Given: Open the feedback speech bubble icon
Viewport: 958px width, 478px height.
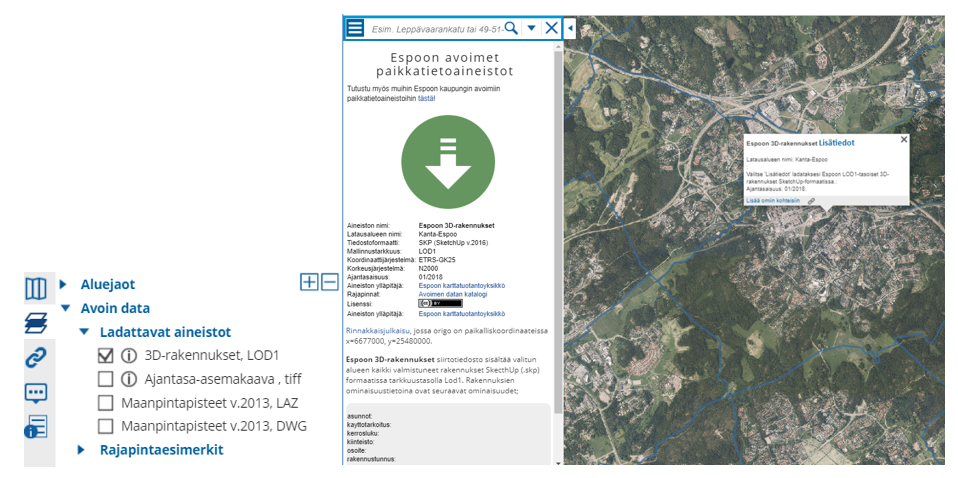Looking at the screenshot, I should point(36,392).
